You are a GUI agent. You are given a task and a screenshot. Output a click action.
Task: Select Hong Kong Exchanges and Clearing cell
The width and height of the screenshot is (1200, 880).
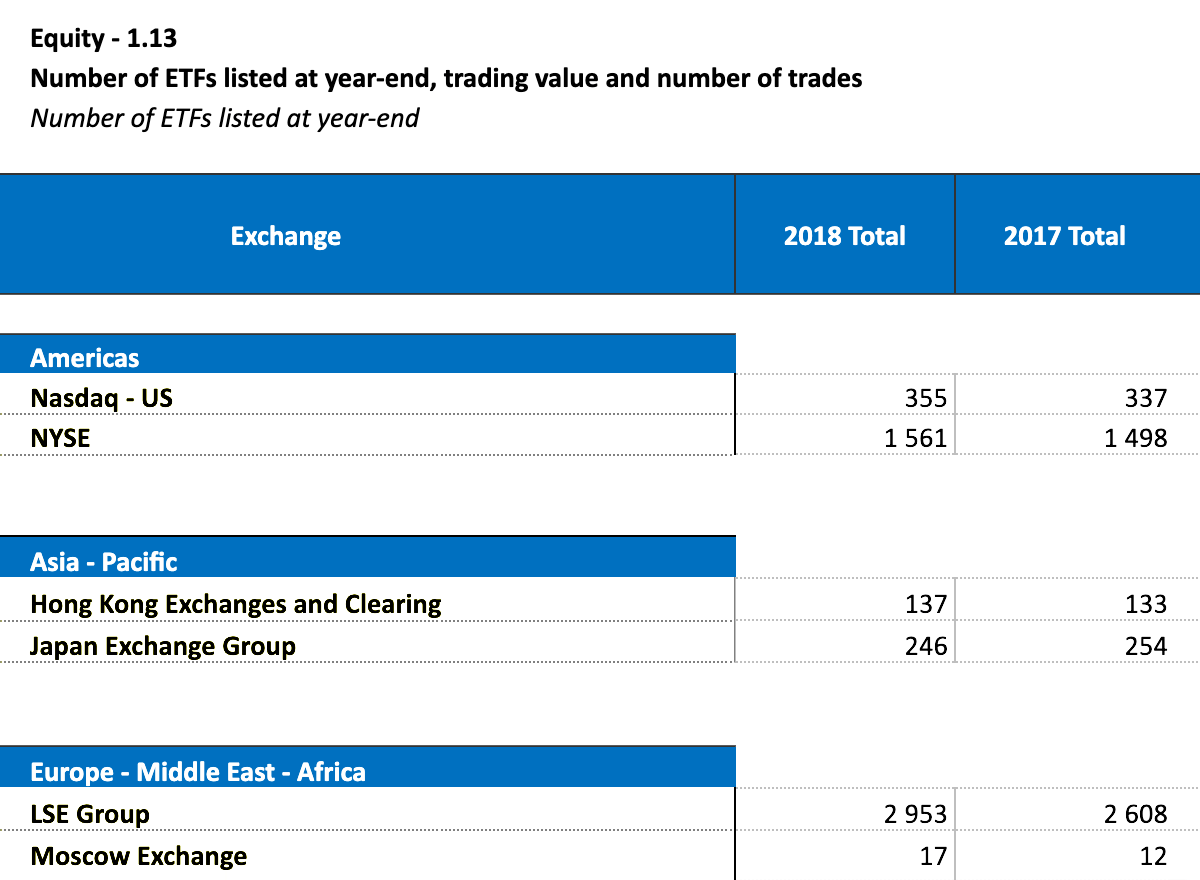[x=236, y=604]
